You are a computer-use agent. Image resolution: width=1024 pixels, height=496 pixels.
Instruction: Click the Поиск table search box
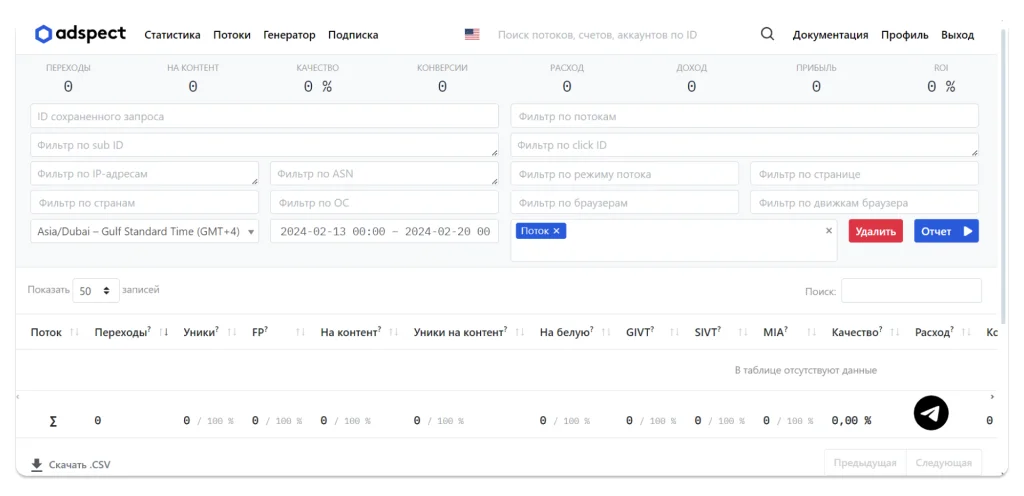(x=910, y=291)
